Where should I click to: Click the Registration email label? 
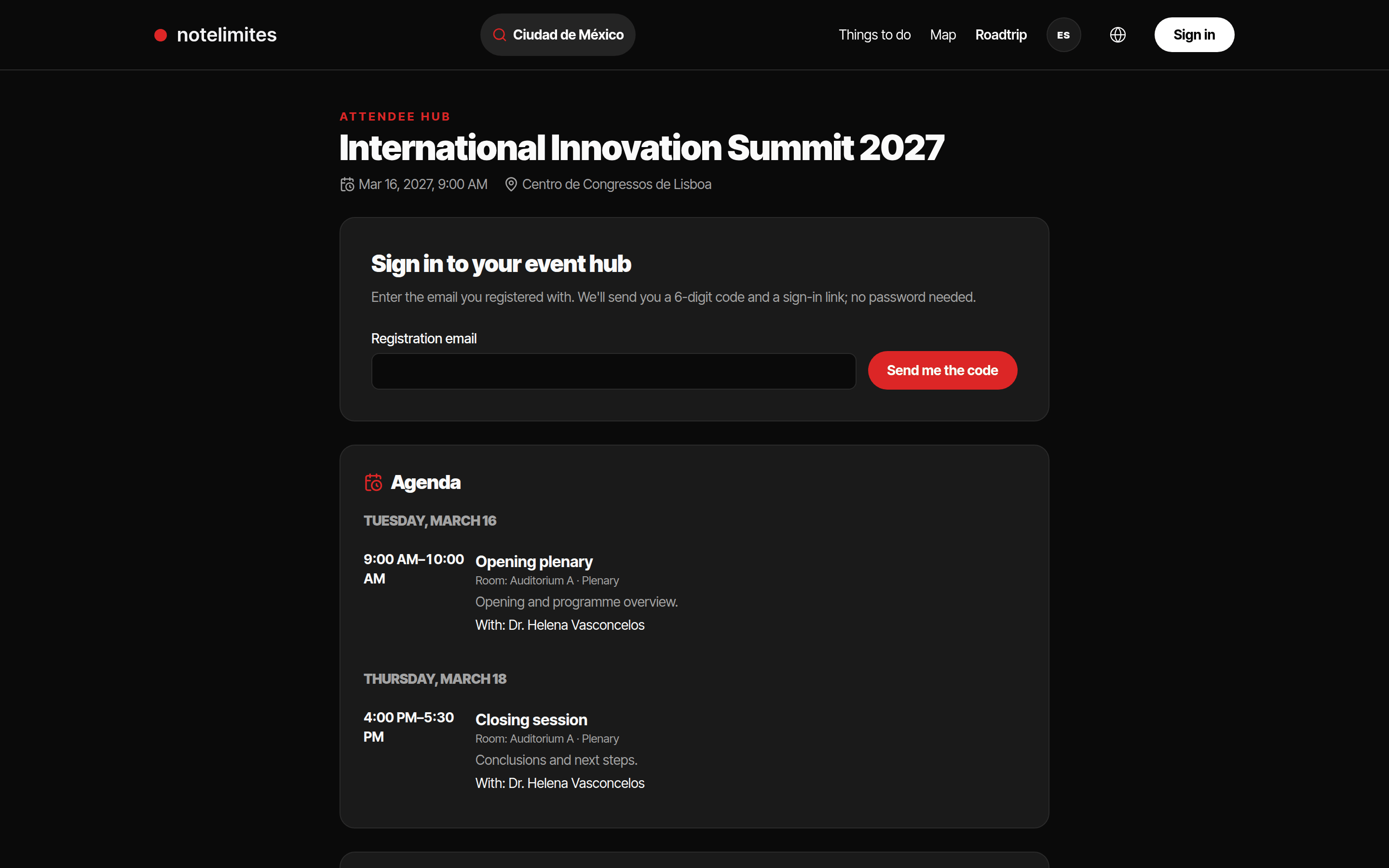[x=423, y=339]
